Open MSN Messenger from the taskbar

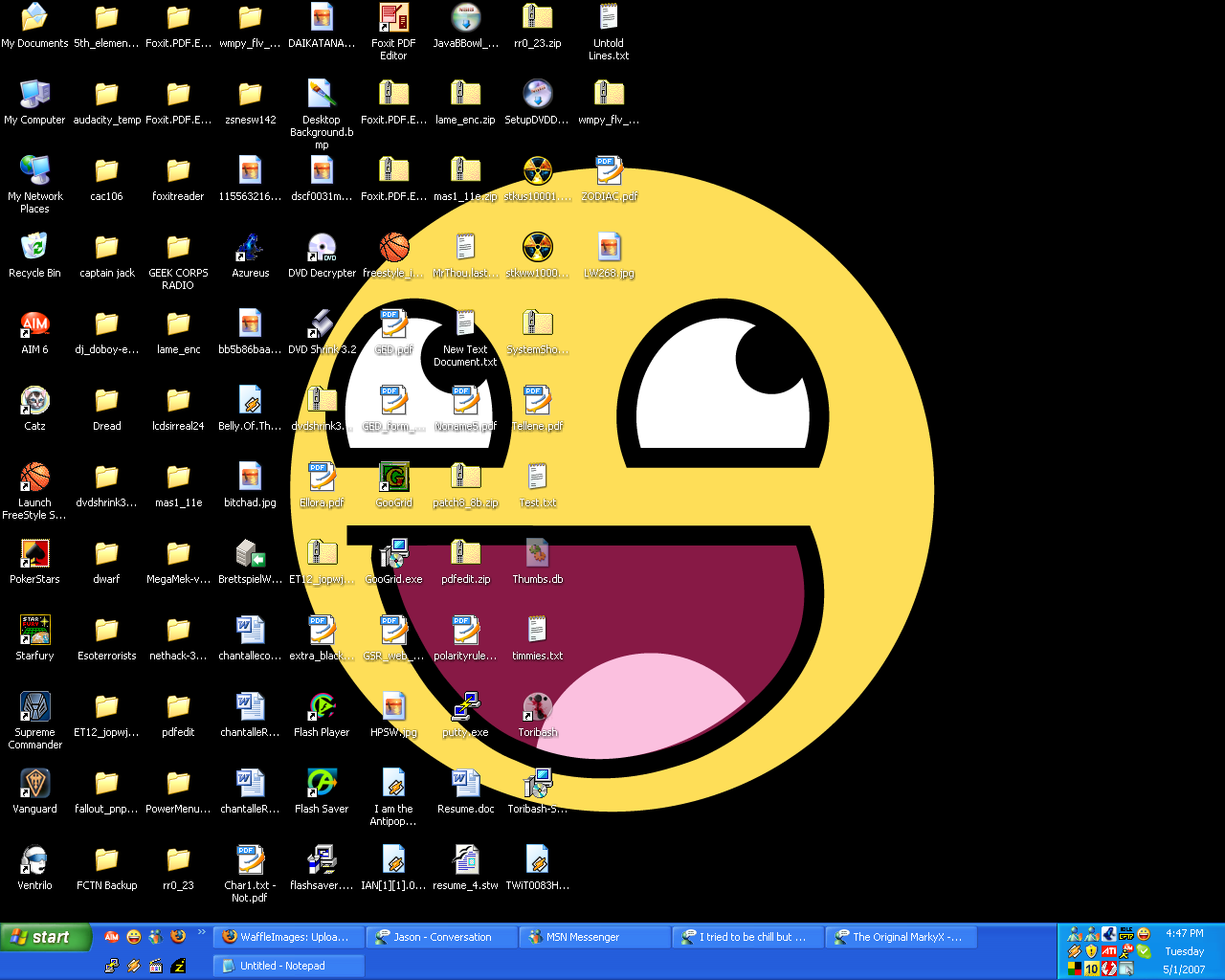click(x=594, y=937)
